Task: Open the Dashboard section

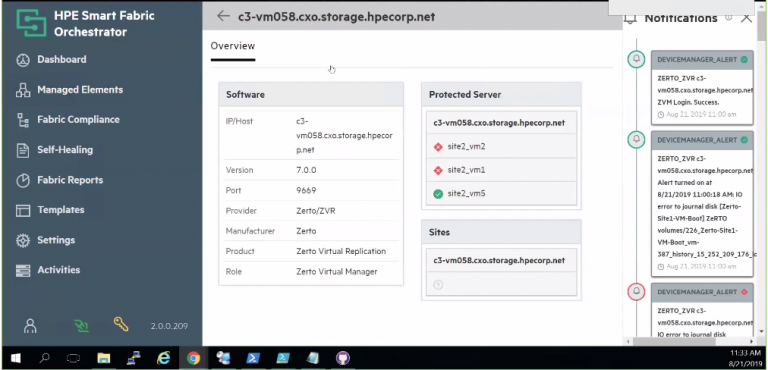Action: pyautogui.click(x=52, y=60)
